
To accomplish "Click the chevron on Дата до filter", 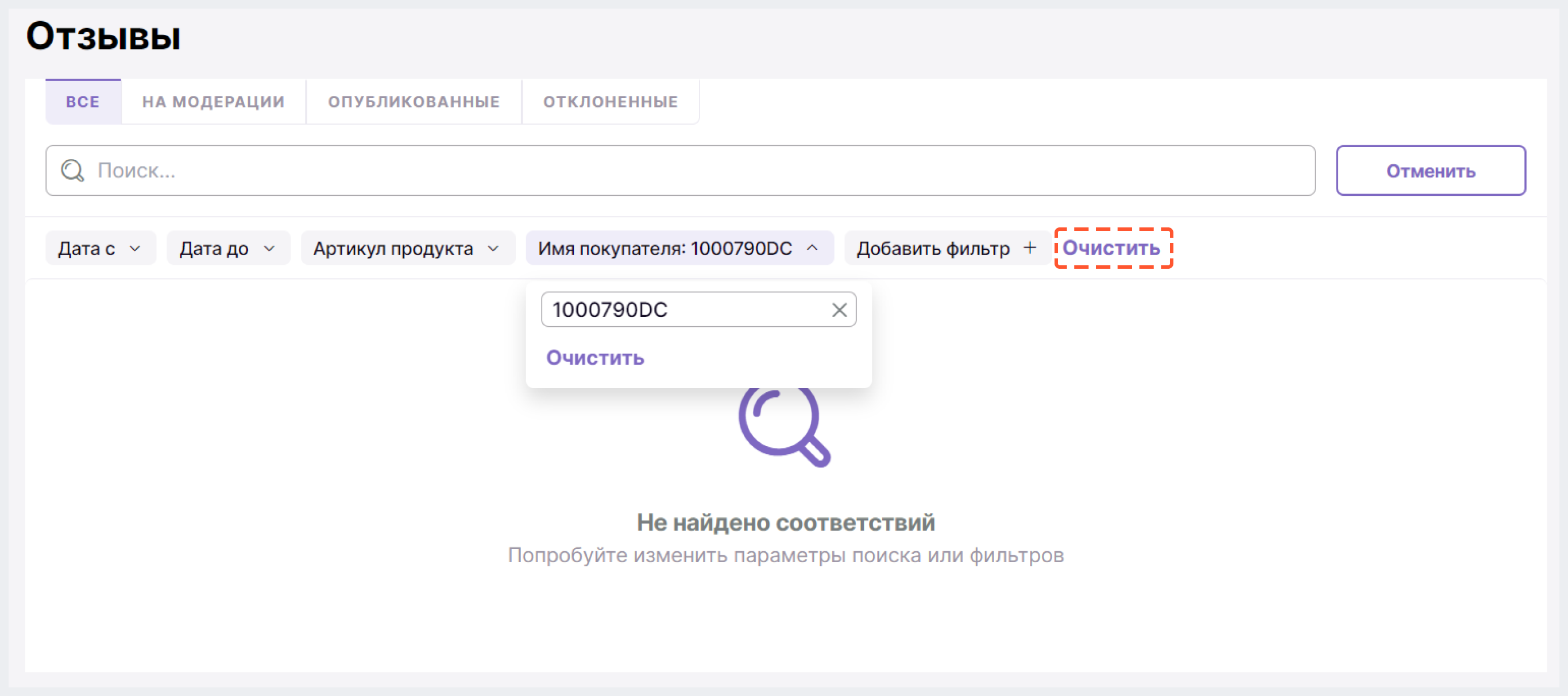I will [269, 249].
